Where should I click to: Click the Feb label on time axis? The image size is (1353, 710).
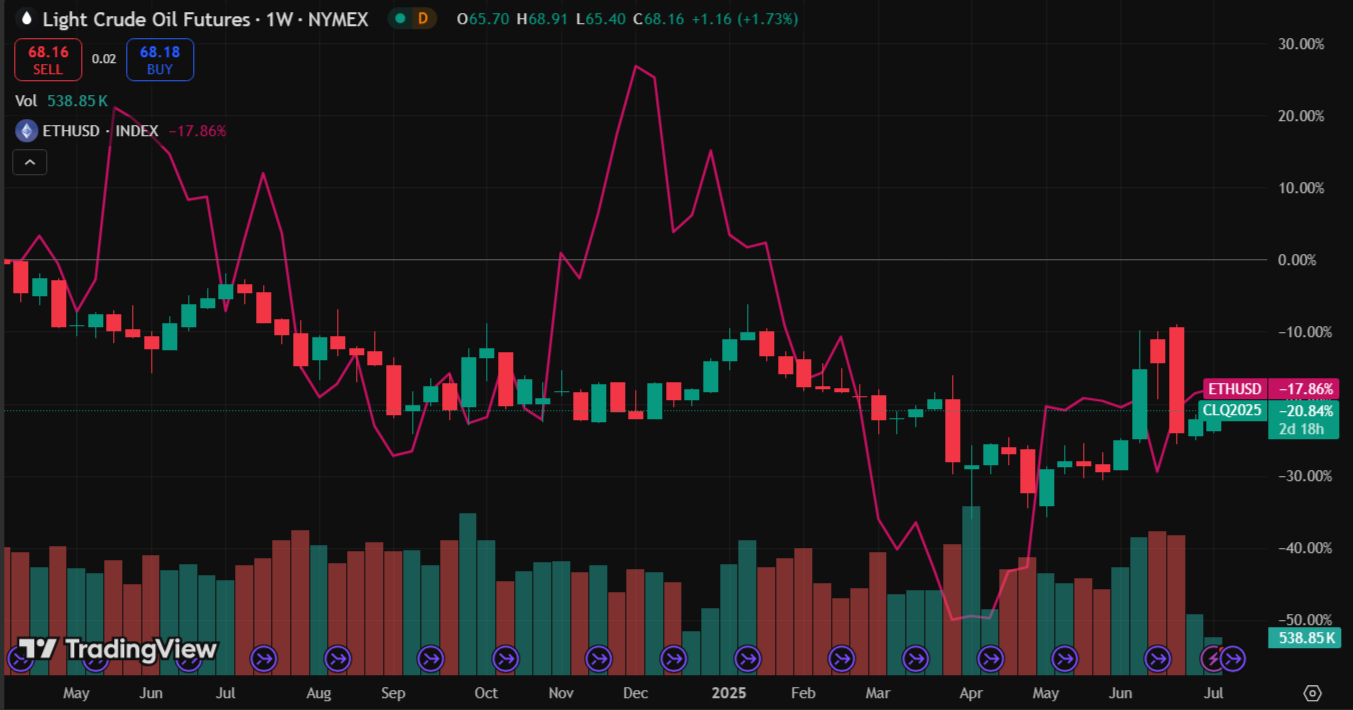802,692
